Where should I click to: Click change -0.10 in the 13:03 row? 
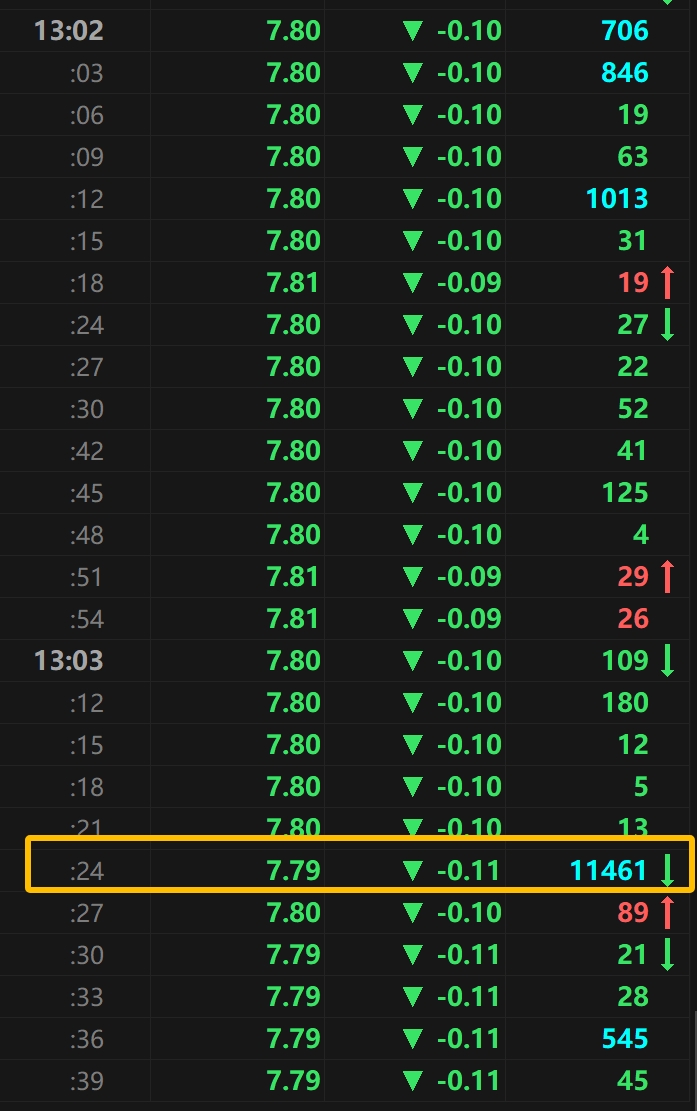[x=469, y=660]
